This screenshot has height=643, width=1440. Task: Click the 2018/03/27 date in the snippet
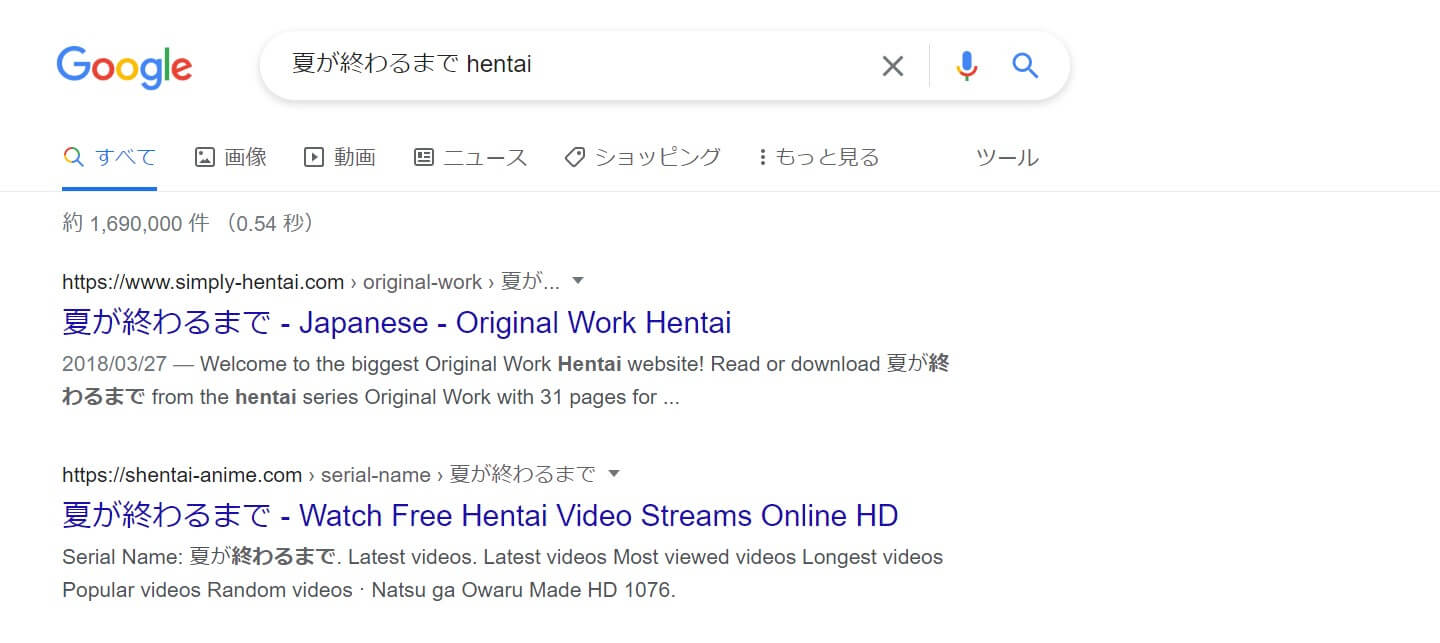(116, 364)
